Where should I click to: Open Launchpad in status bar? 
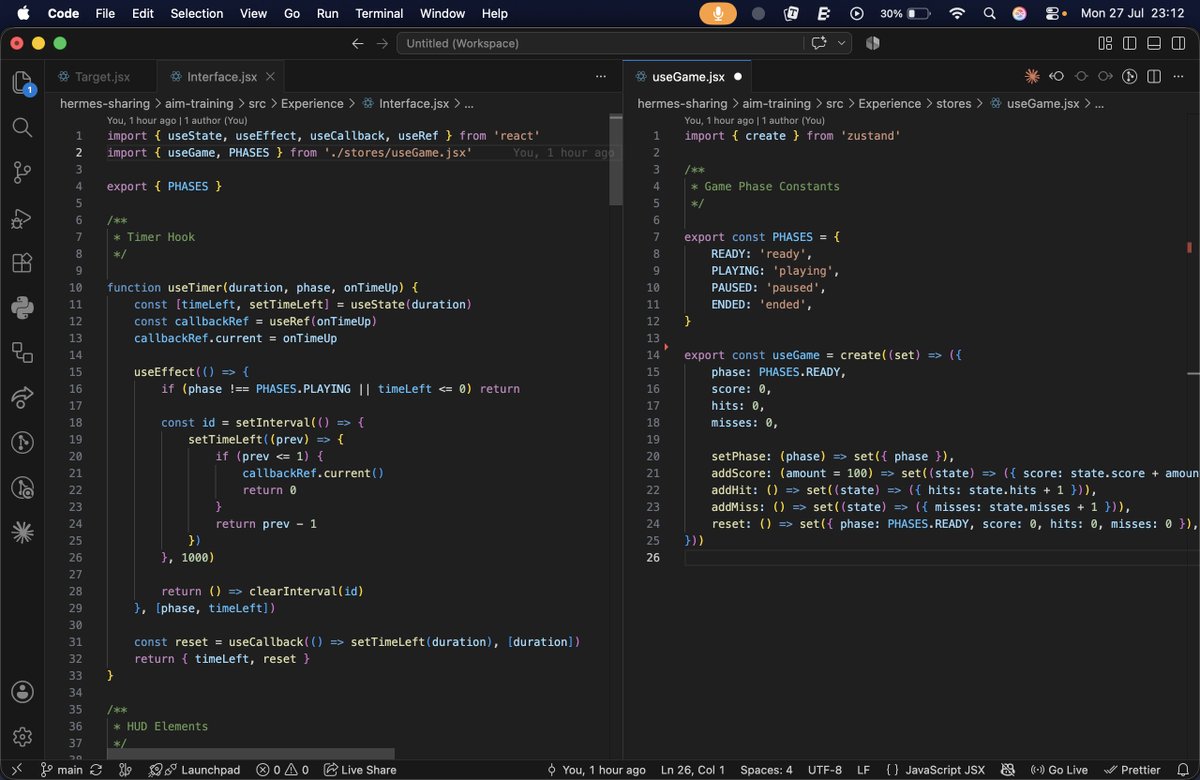(x=195, y=770)
